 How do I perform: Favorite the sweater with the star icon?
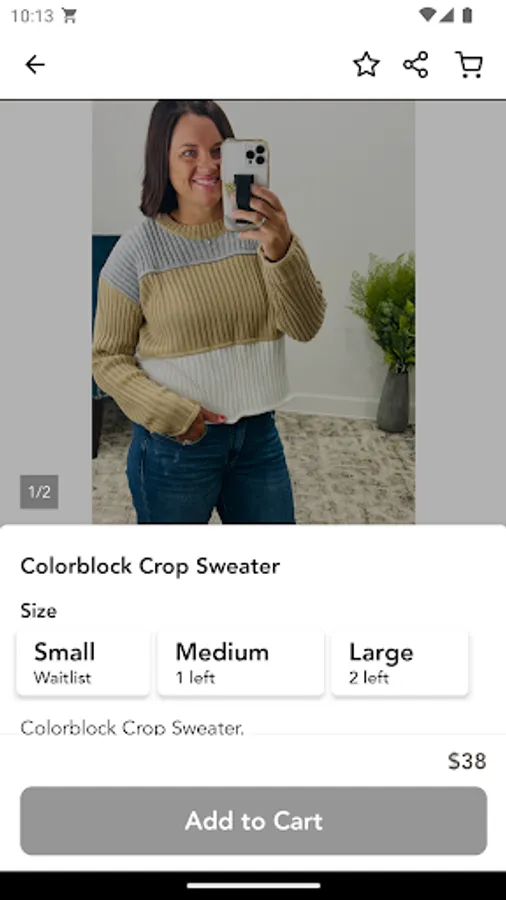[366, 64]
